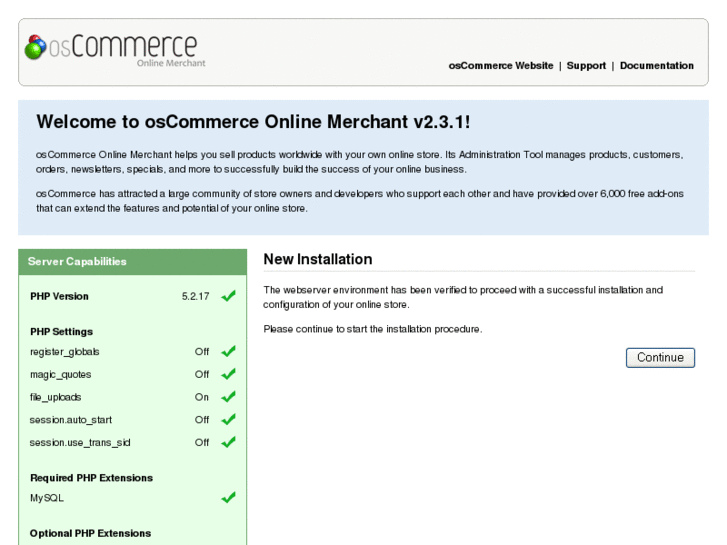Click the osCommerce logo

click(115, 51)
